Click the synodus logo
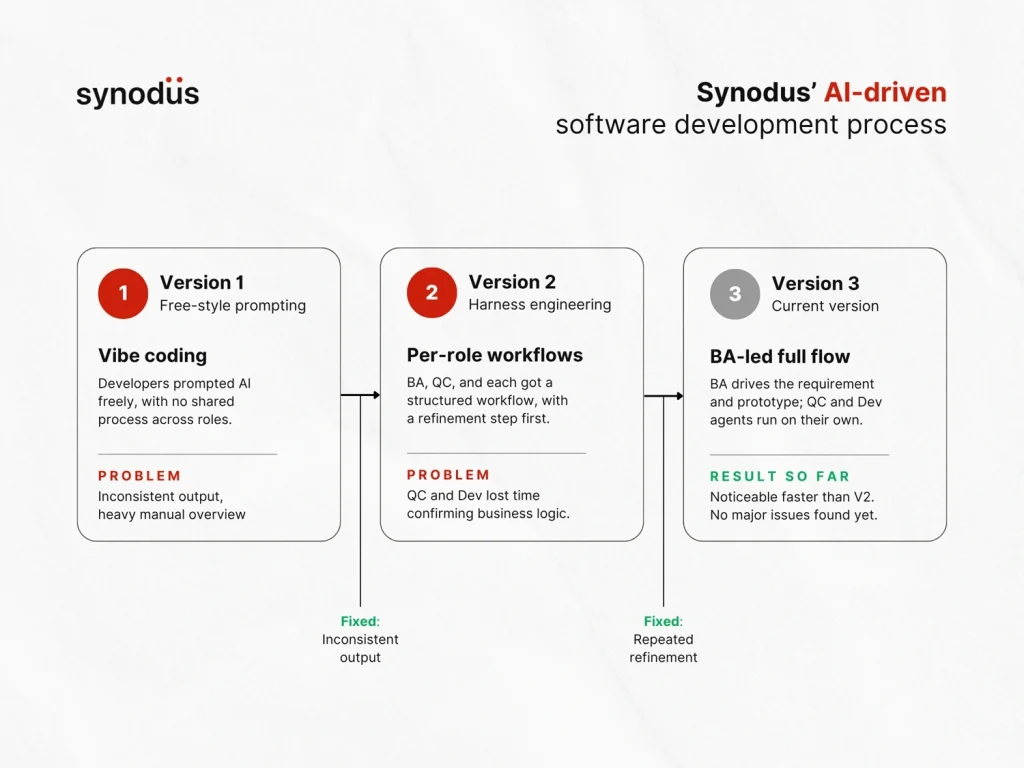 [138, 93]
